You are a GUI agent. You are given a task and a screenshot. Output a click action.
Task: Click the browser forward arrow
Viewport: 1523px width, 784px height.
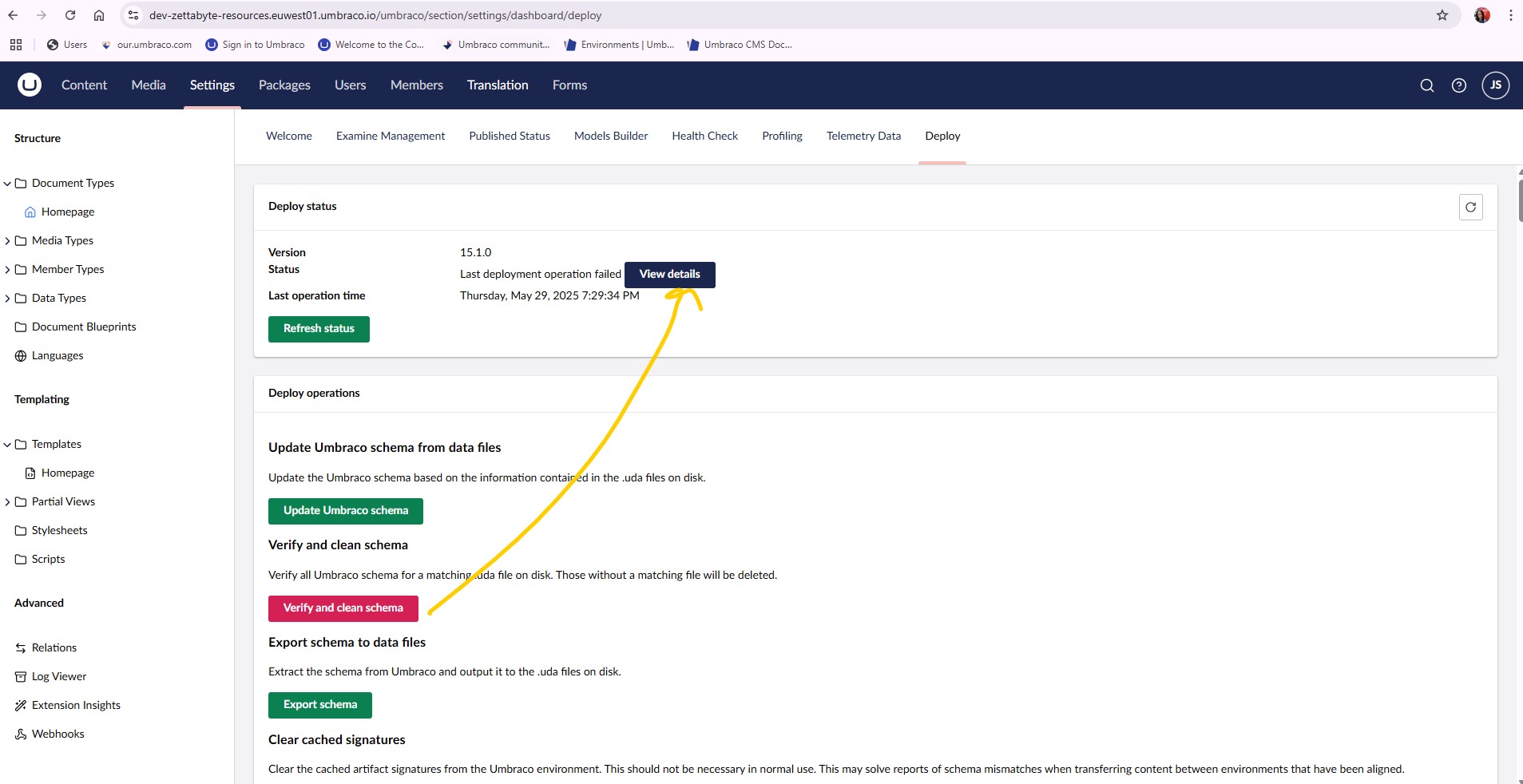[42, 15]
